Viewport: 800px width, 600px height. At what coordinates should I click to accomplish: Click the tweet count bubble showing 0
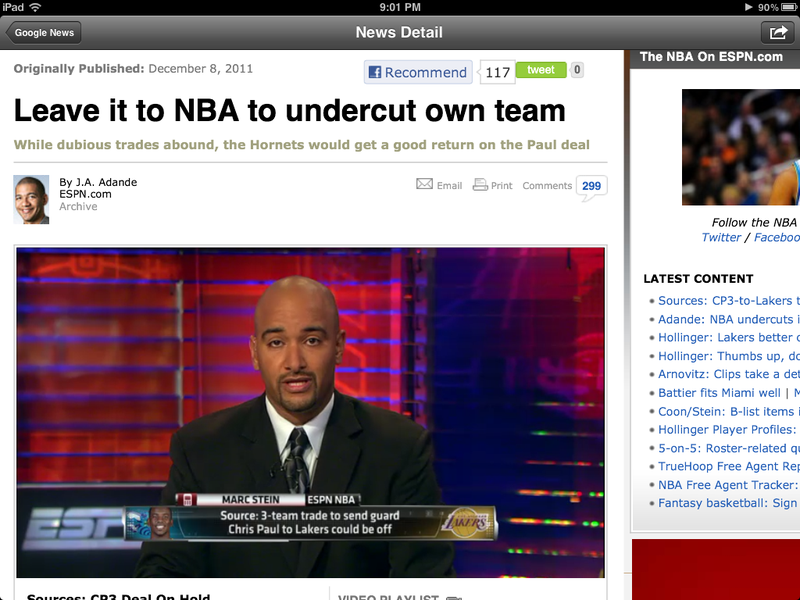577,70
